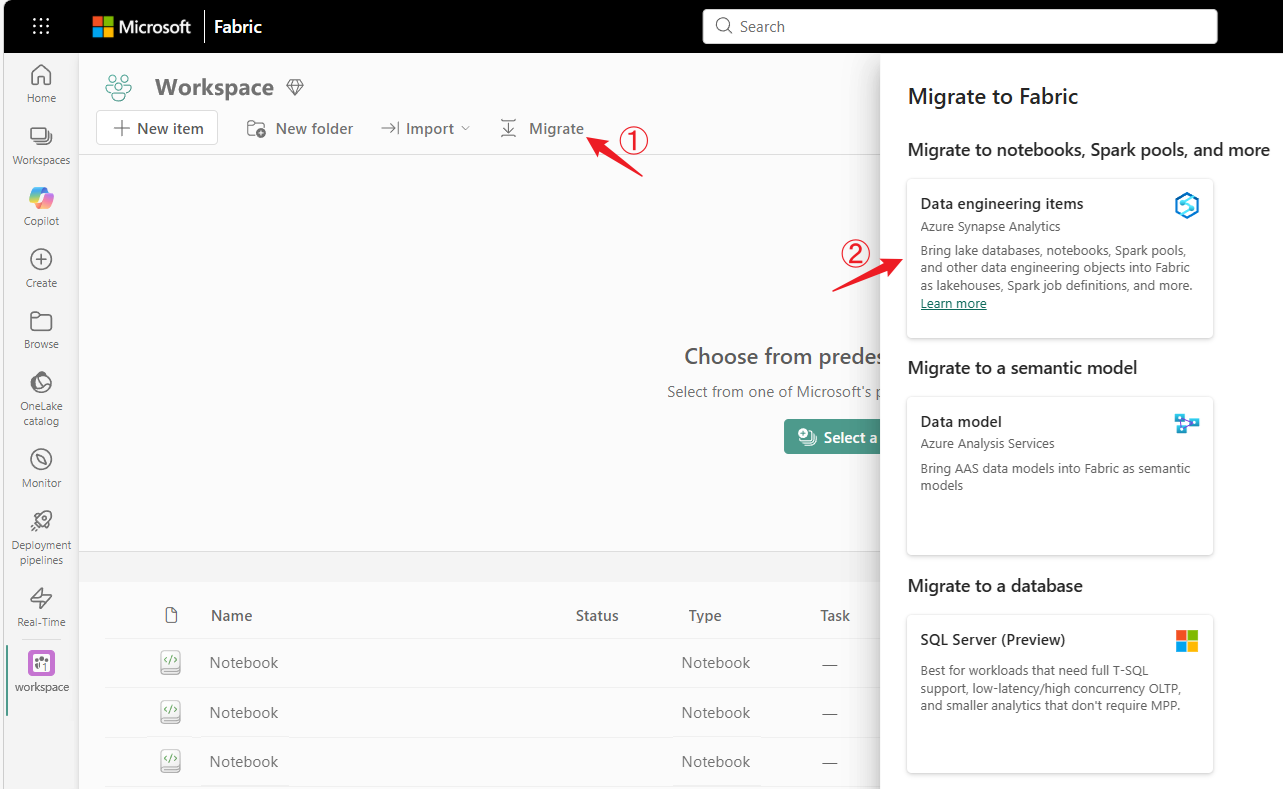
Task: Click the Migrate to Fabric panel heading
Action: point(993,96)
